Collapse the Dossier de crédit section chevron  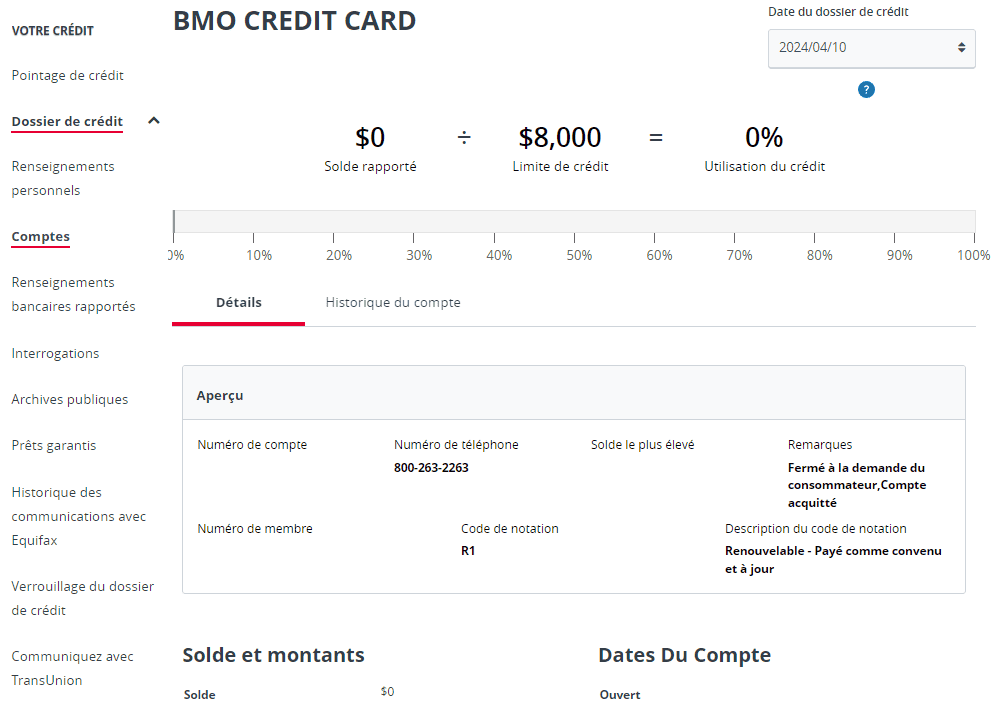click(153, 118)
